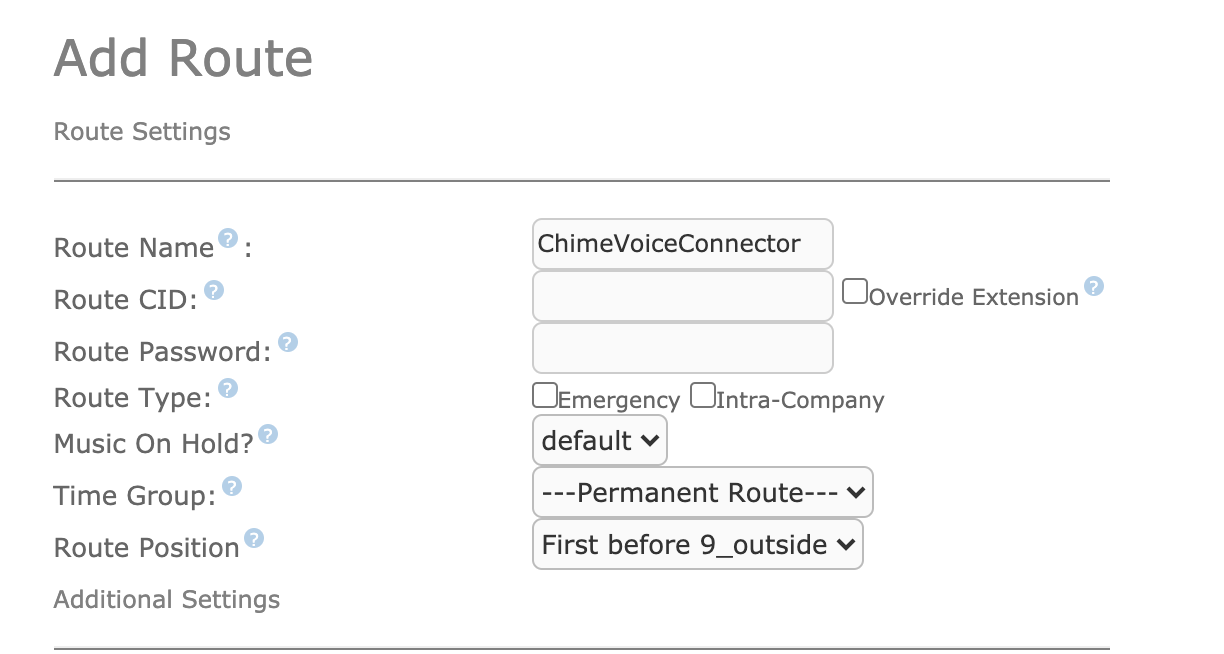Click help icon beside Route Password
This screenshot has height=654, width=1224.
288,343
